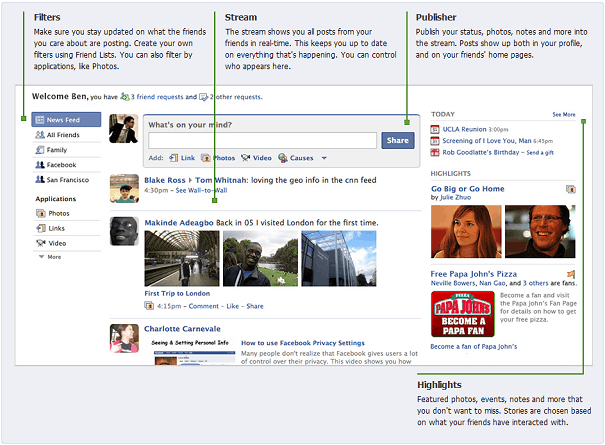Click the gift icon beside Rob Goodlatte's Birthday
Screen dimensions: 605x445
[x=435, y=152]
